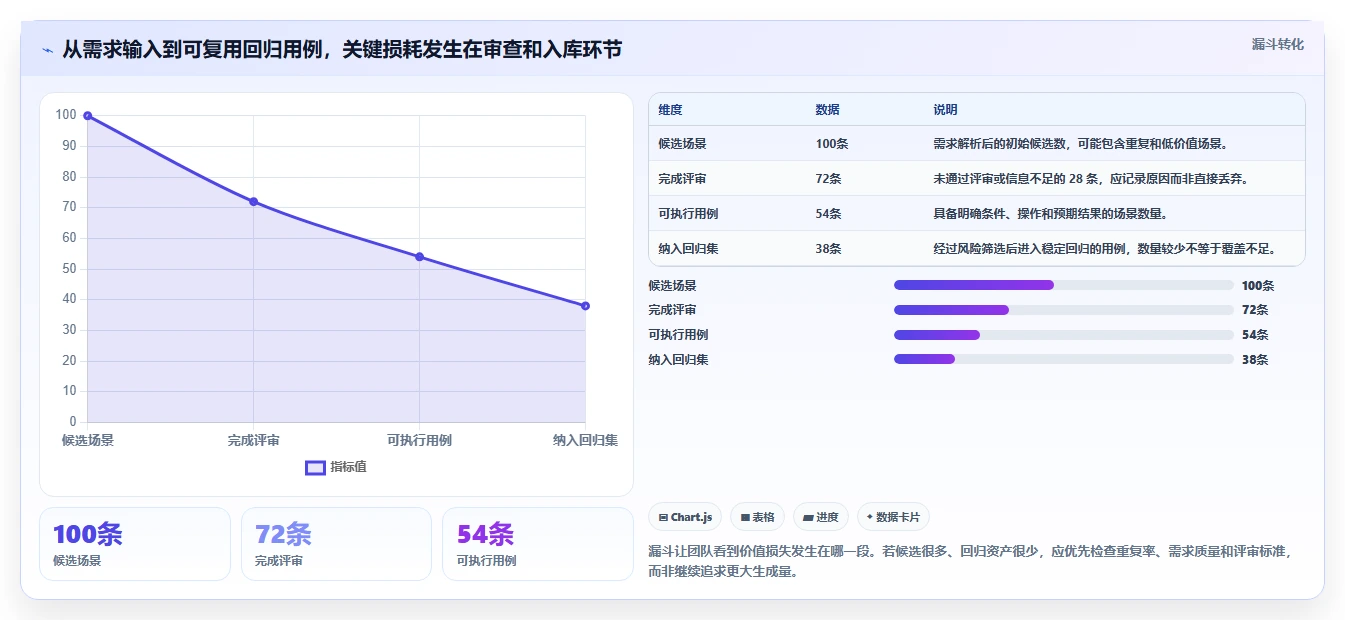Click the 候选场娯 x-axis label under the chart
This screenshot has width=1345, height=620.
tap(88, 440)
